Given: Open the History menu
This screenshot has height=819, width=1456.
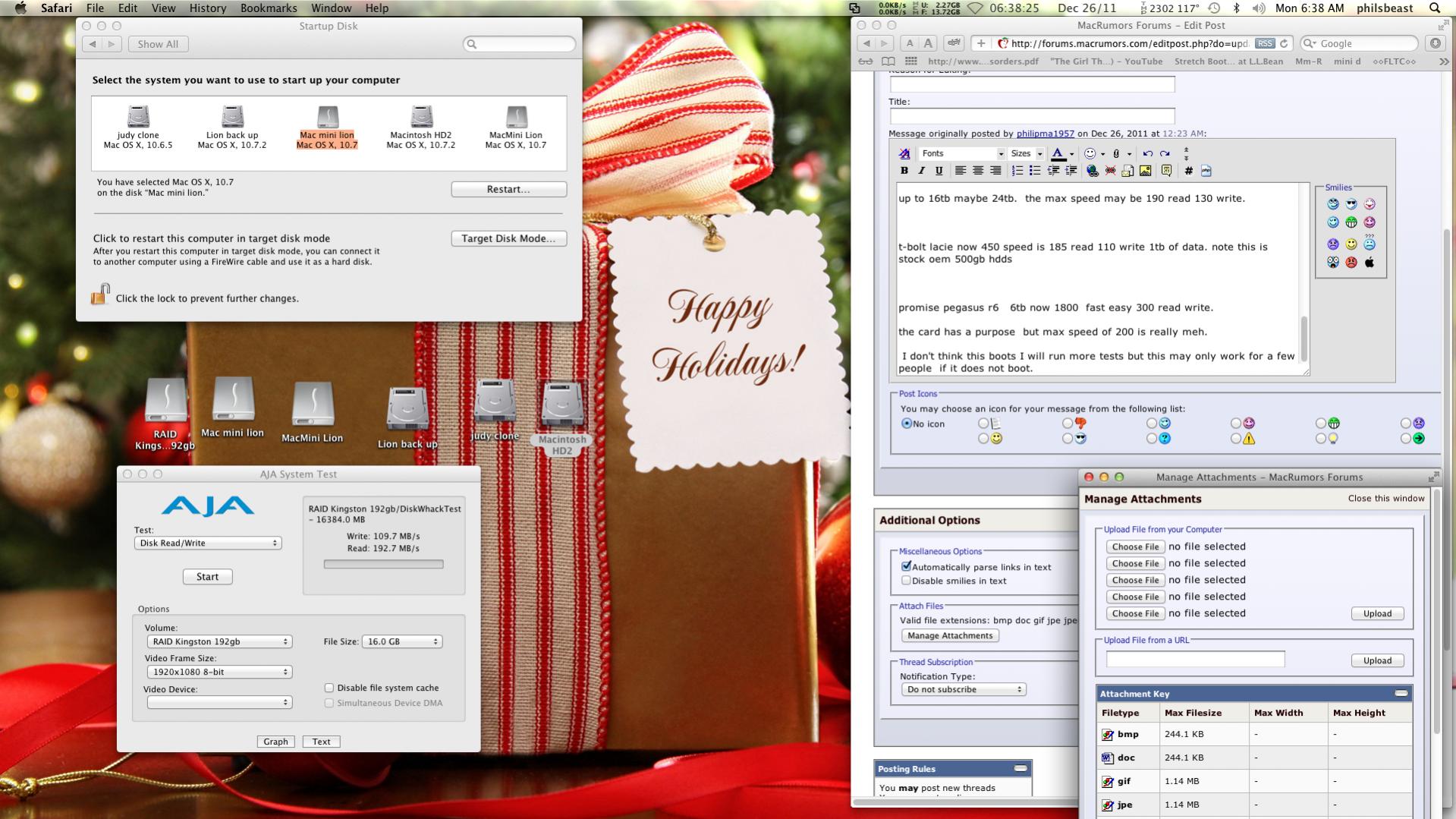Looking at the screenshot, I should coord(207,8).
